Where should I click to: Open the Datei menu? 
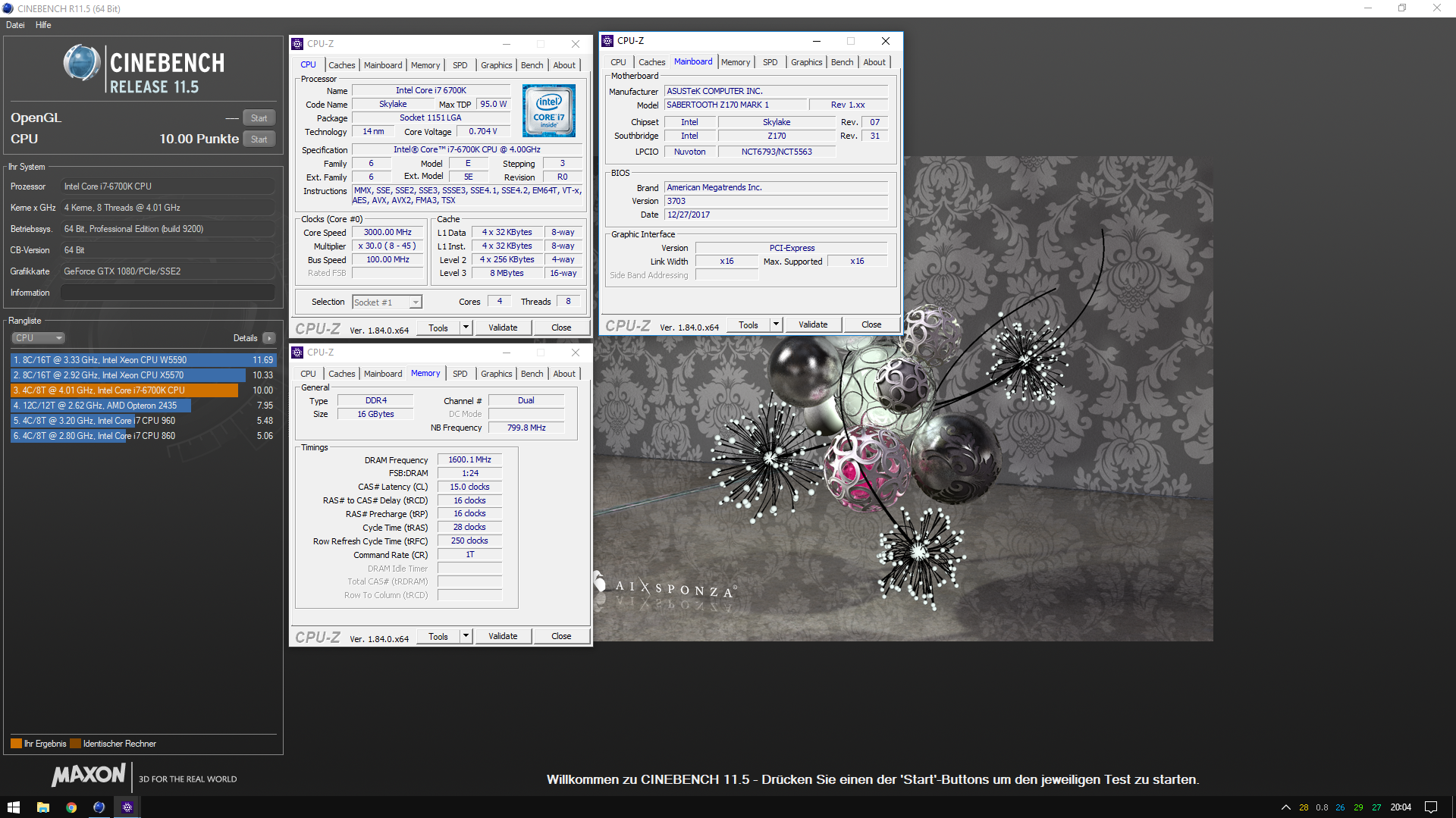(15, 25)
